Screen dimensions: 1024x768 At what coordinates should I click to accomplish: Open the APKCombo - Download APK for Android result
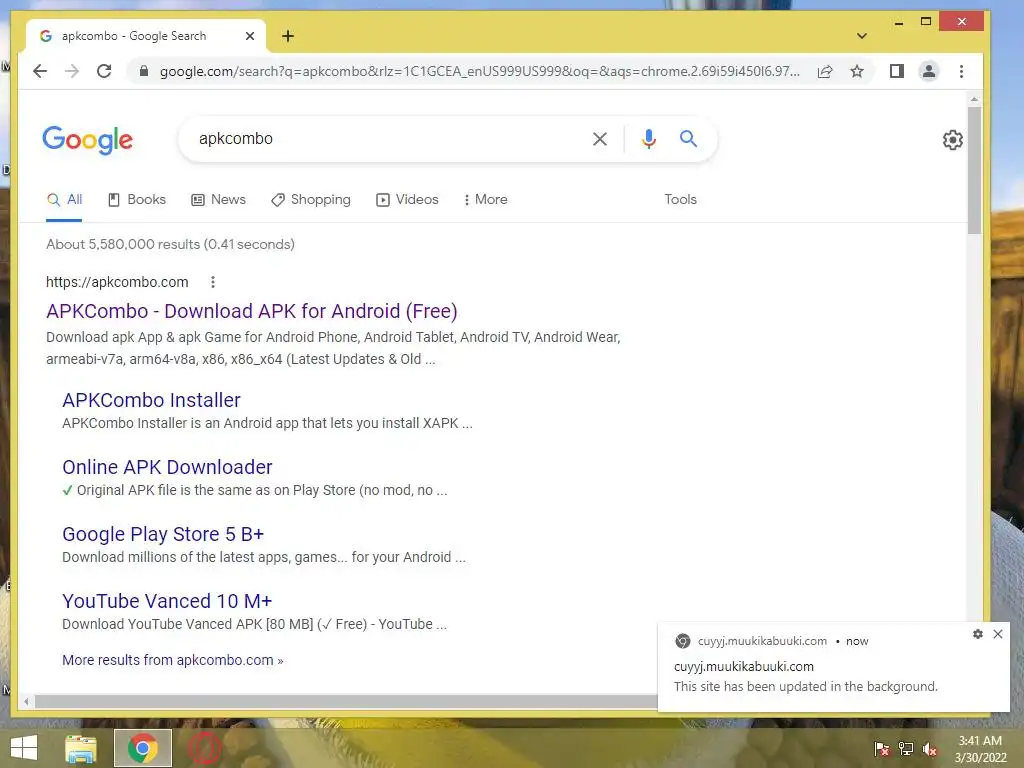point(251,312)
